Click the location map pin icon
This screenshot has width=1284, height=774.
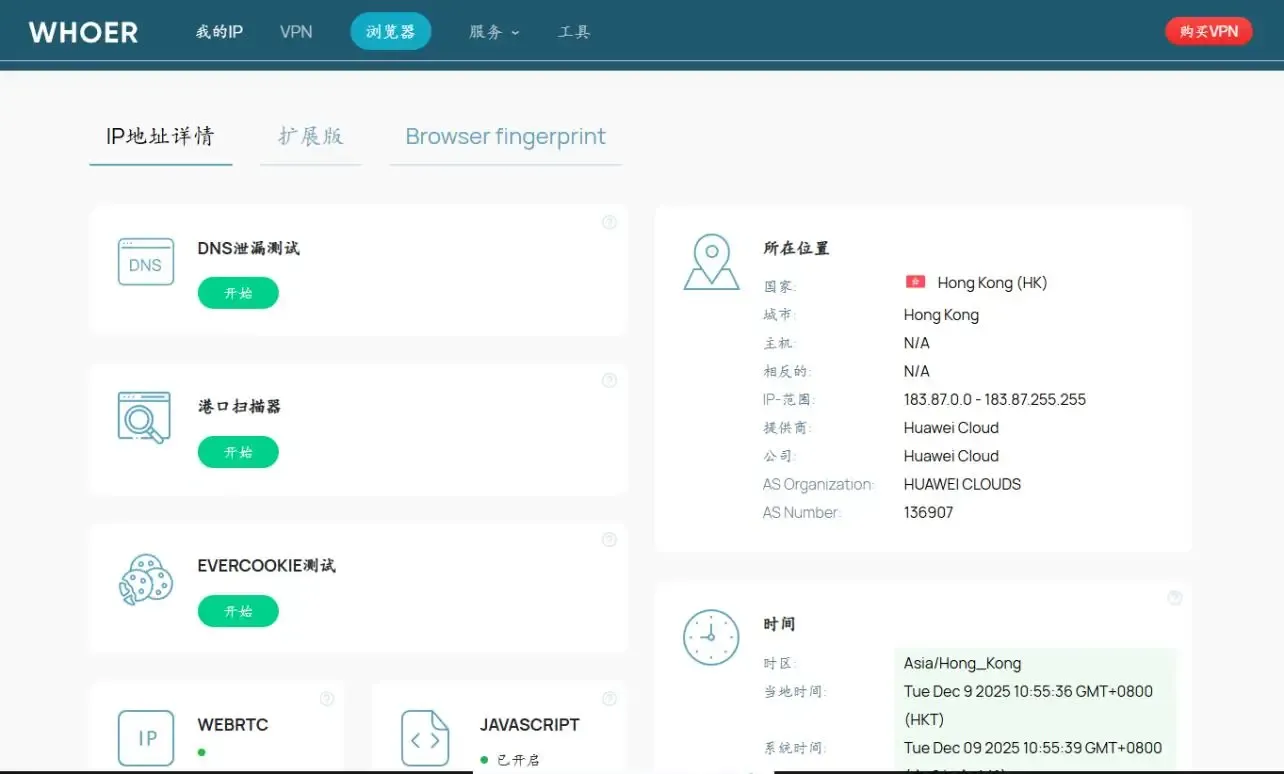(711, 263)
